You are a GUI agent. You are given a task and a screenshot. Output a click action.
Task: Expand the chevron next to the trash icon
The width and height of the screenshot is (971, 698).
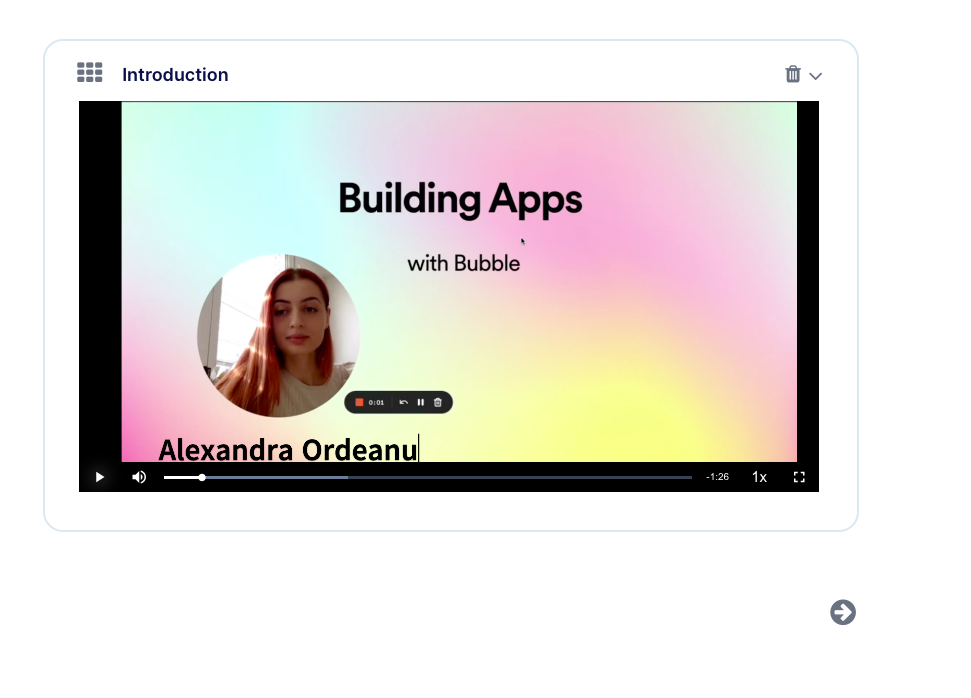[x=816, y=76]
